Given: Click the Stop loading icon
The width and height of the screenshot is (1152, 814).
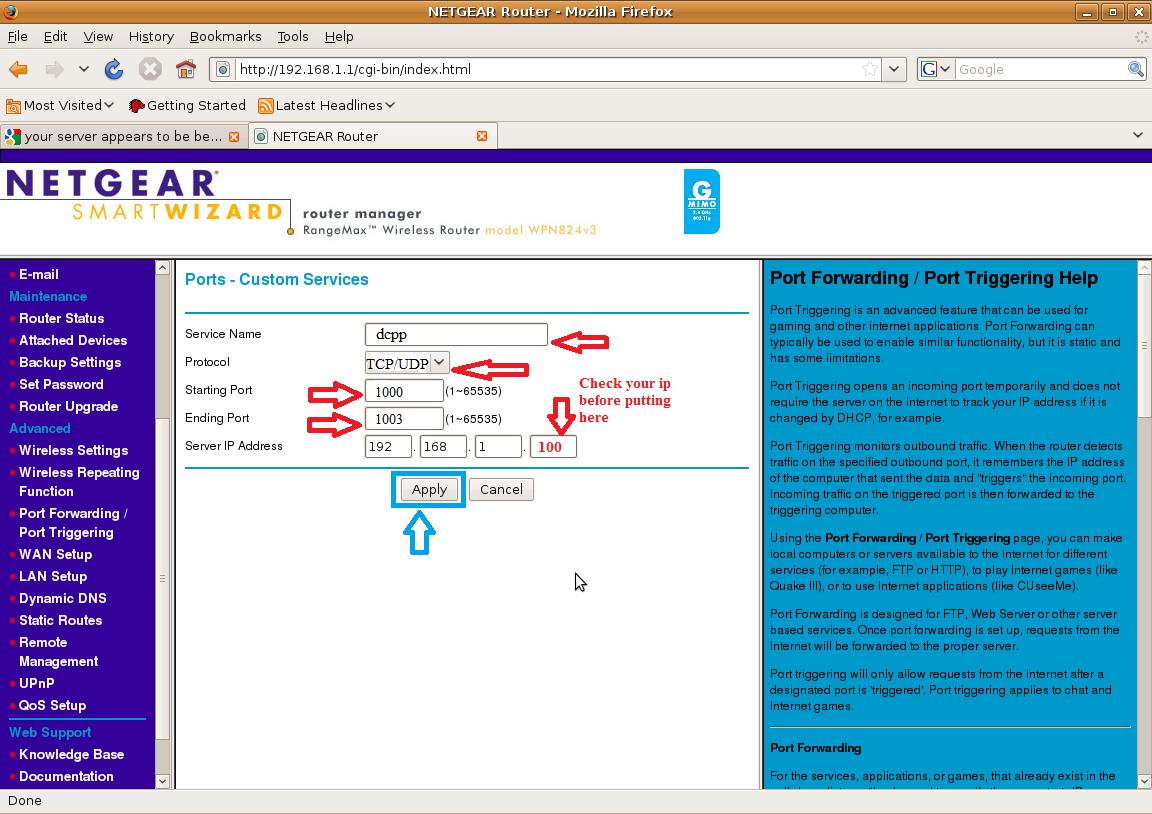Looking at the screenshot, I should coord(150,69).
